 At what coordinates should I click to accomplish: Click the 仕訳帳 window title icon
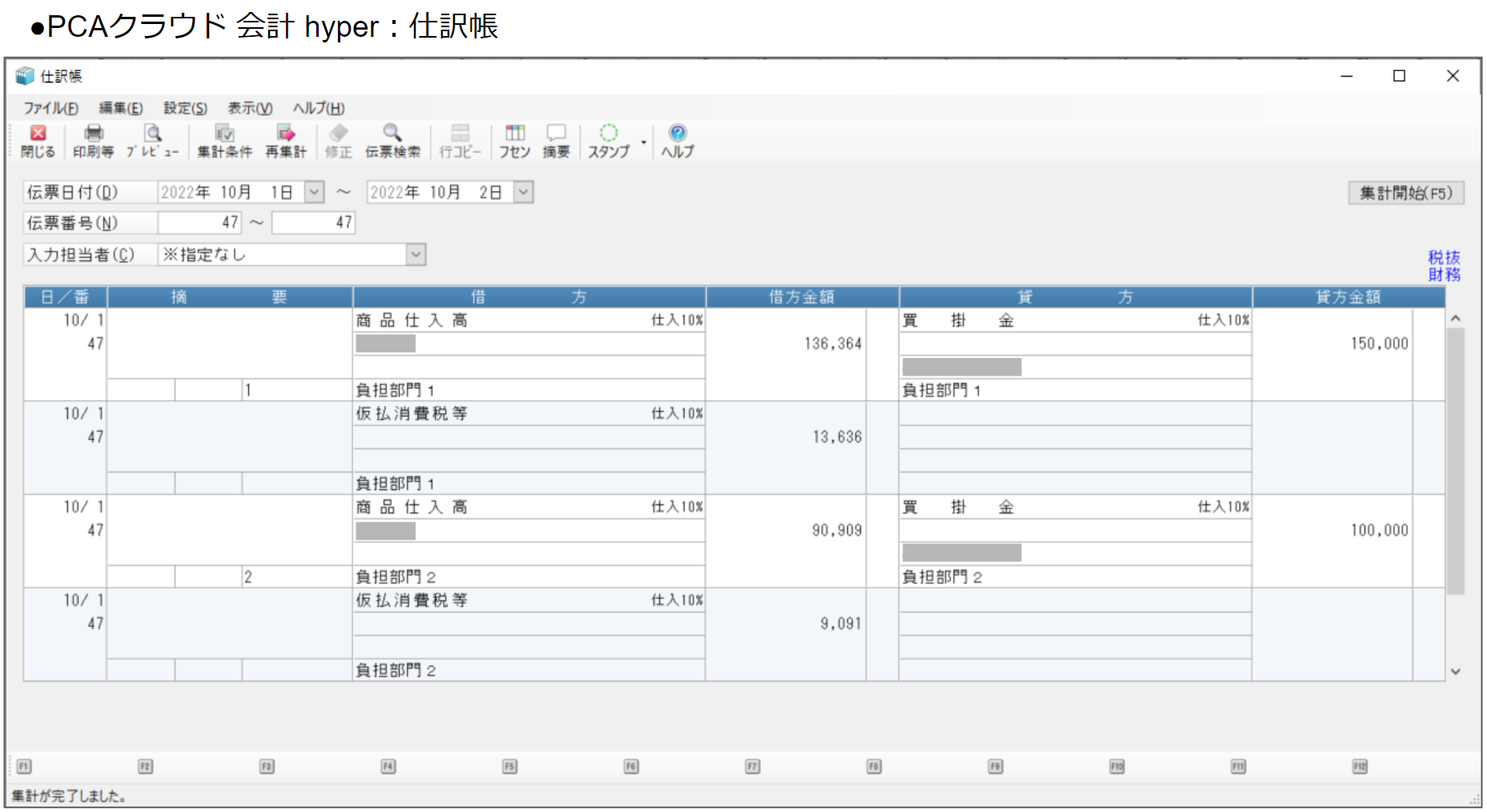point(25,76)
